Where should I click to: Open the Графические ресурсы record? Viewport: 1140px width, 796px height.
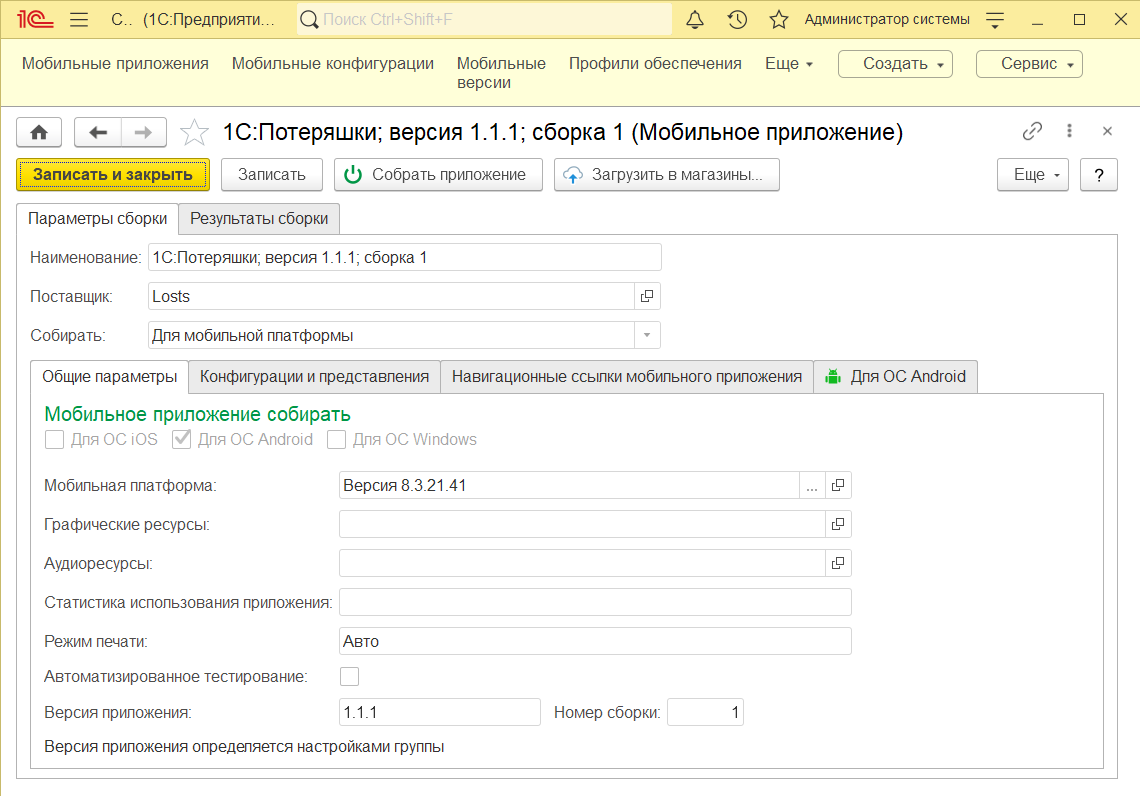coord(838,524)
